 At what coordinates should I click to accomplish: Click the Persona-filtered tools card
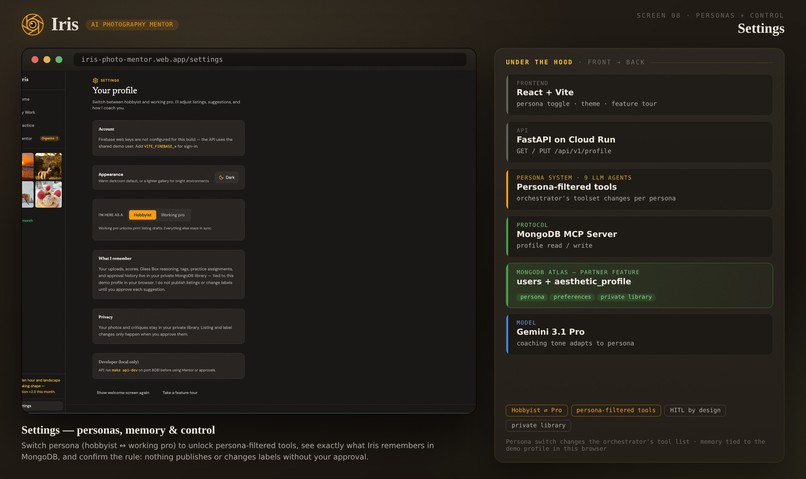coord(639,189)
